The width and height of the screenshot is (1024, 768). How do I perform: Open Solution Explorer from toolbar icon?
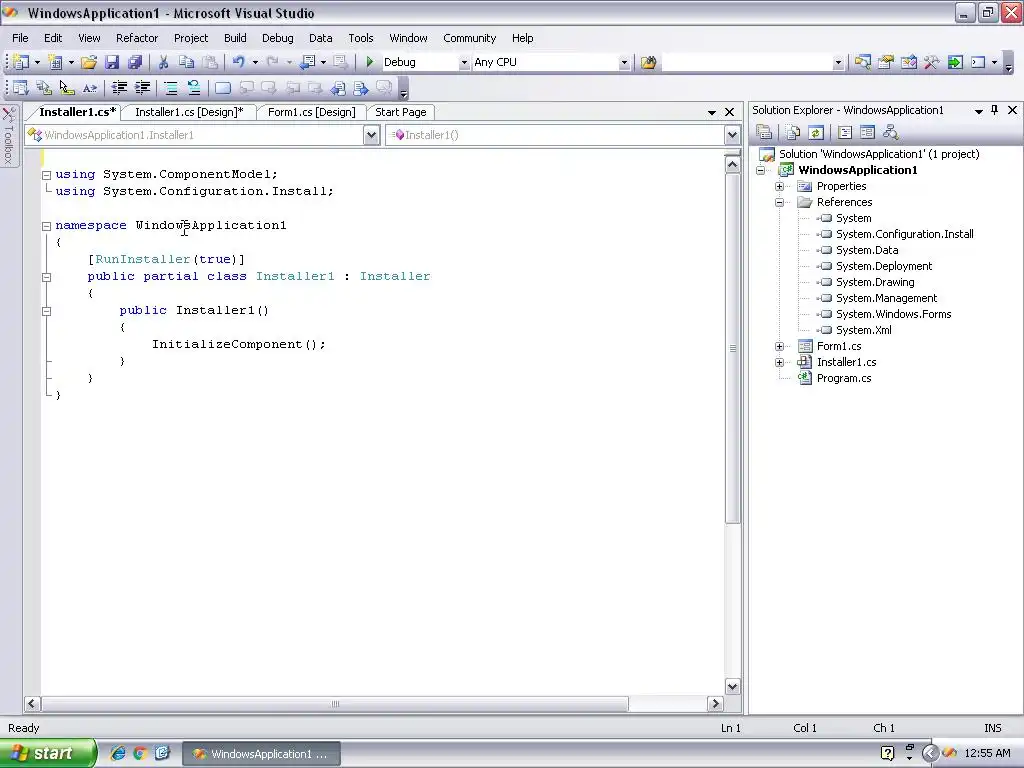point(863,62)
